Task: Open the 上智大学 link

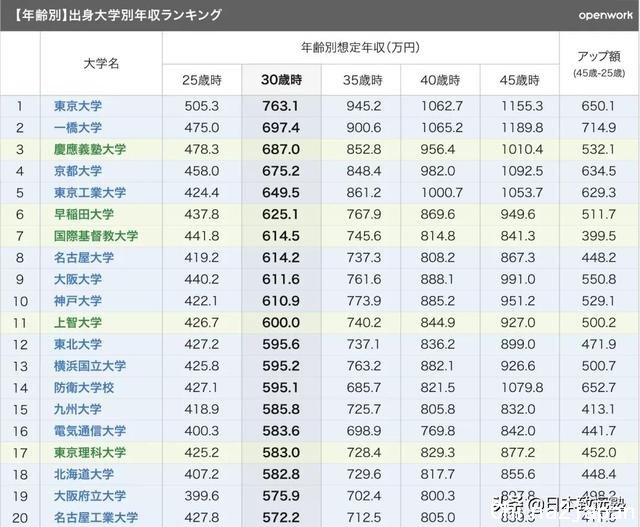Action: click(x=78, y=322)
